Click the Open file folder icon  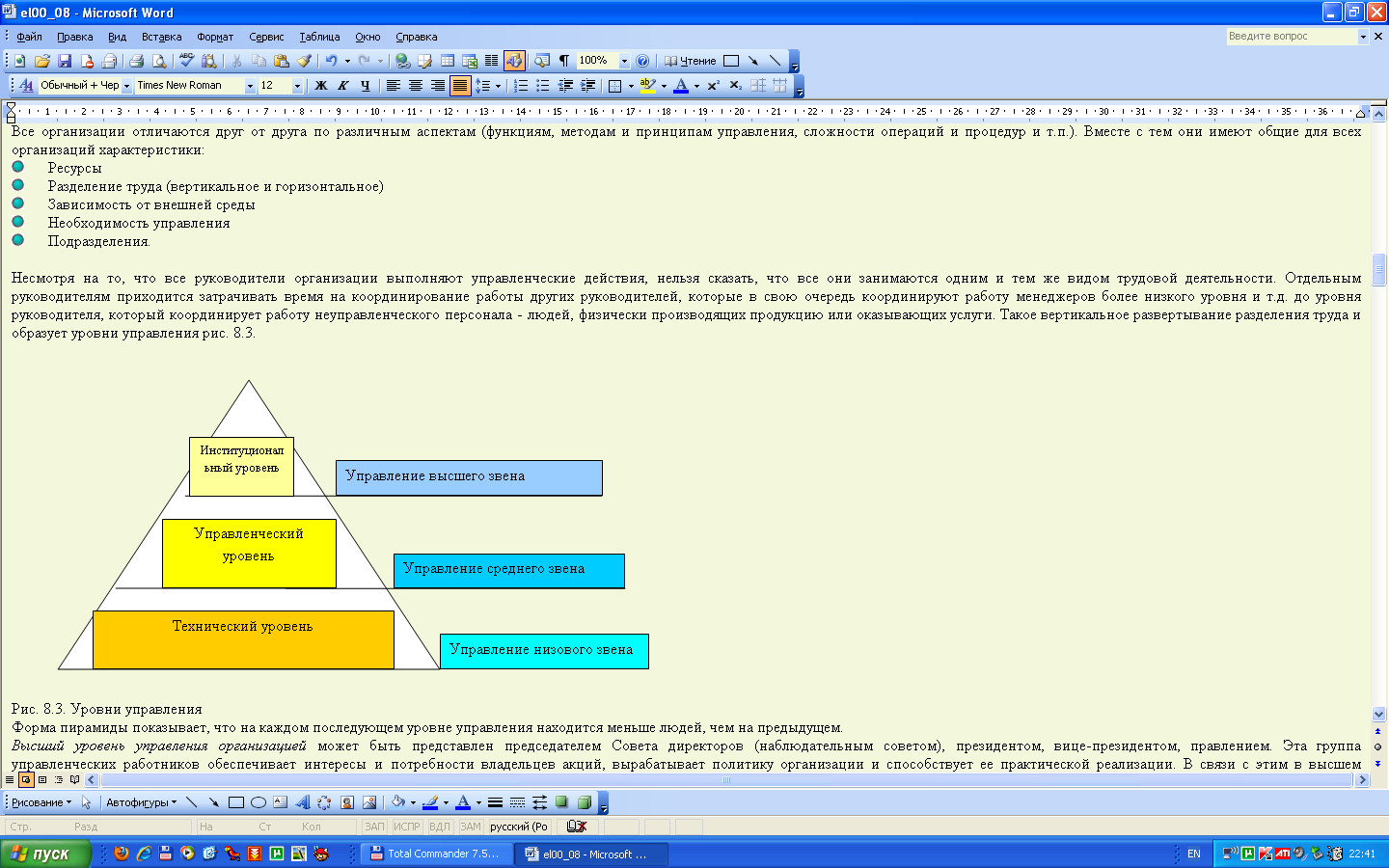[x=42, y=61]
